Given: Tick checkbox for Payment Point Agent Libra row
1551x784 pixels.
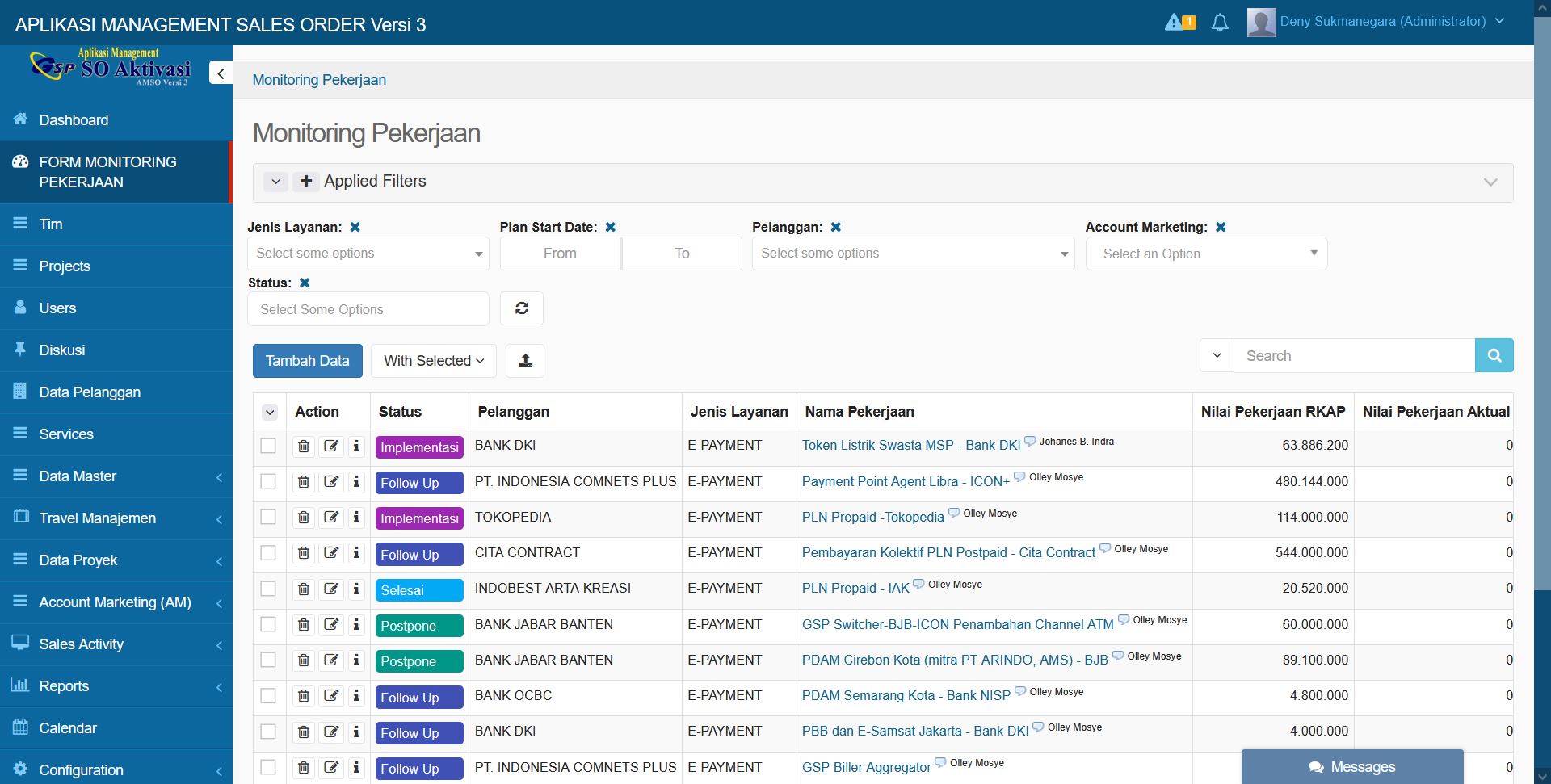Looking at the screenshot, I should [x=268, y=481].
